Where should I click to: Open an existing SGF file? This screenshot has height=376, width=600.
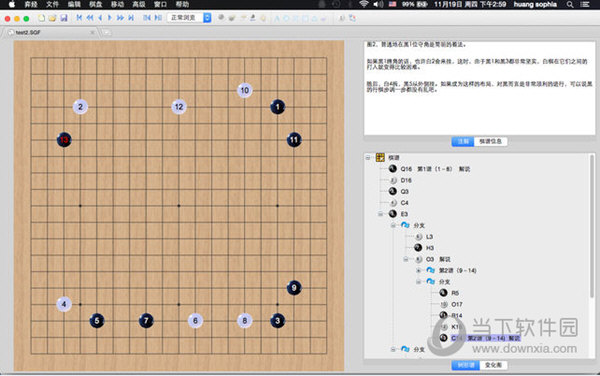pos(52,18)
